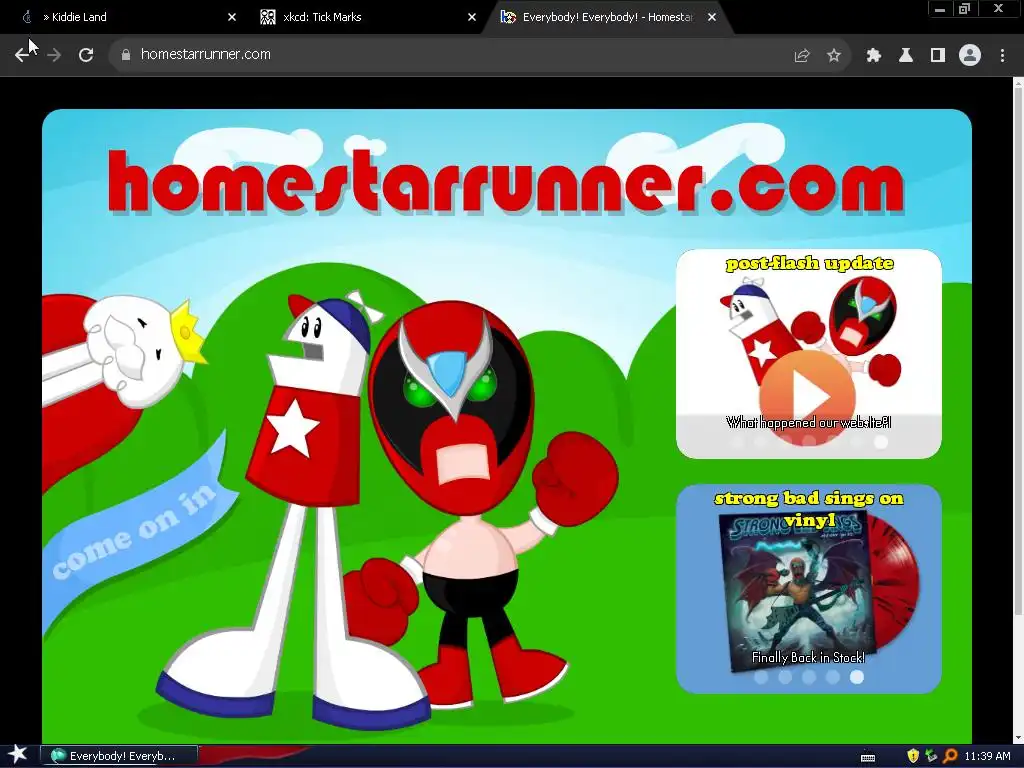The width and height of the screenshot is (1024, 768).
Task: Reload the homestarrunner.com page
Action: [86, 55]
